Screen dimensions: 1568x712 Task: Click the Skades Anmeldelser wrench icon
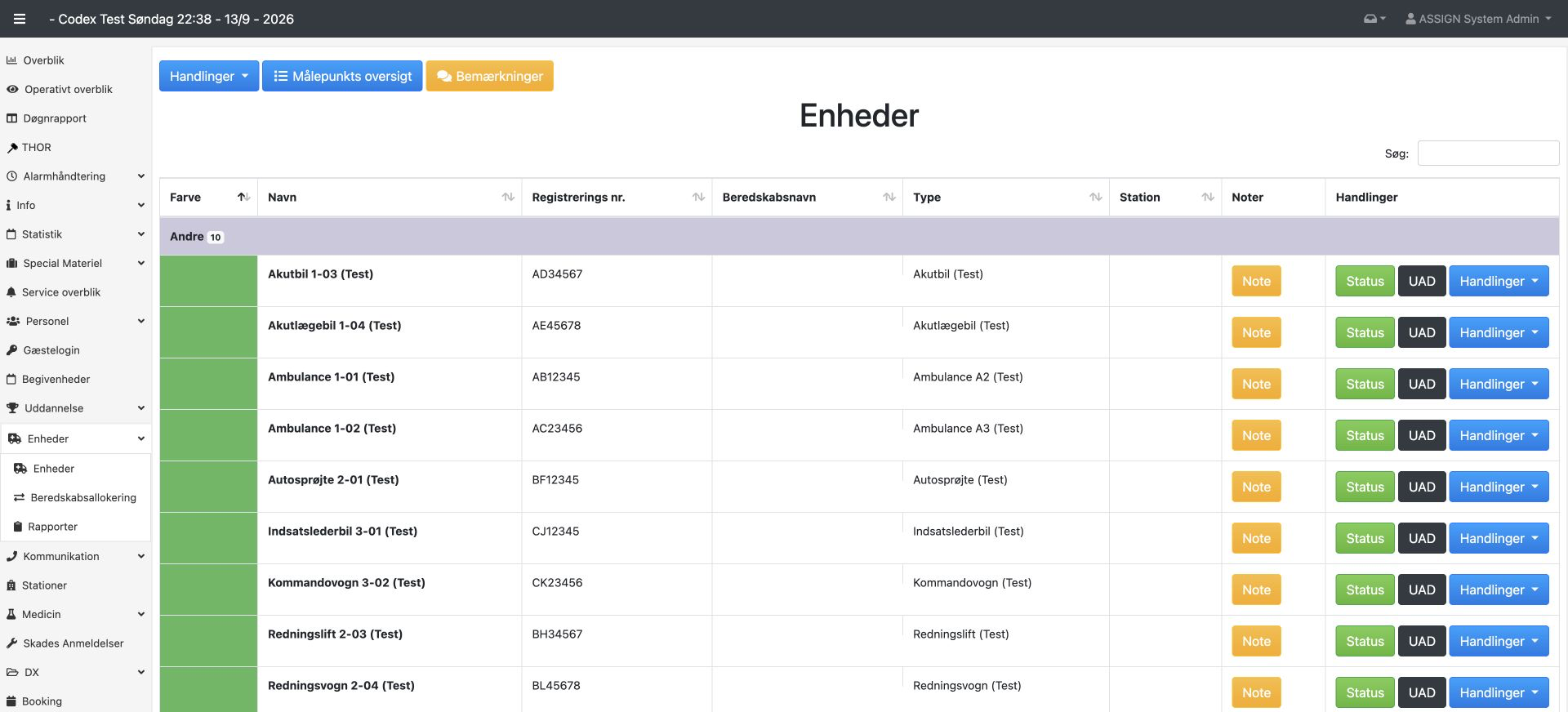(11, 643)
